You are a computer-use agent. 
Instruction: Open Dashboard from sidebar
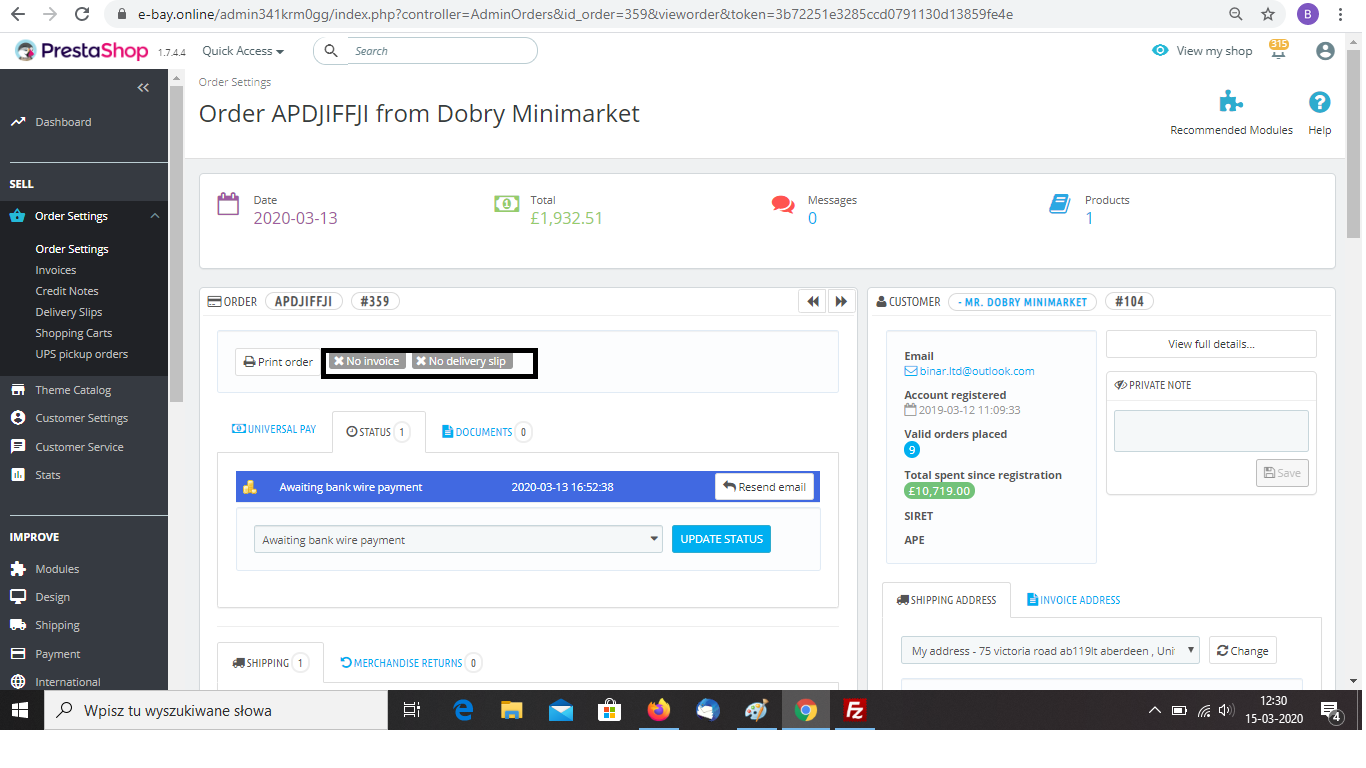coord(63,122)
